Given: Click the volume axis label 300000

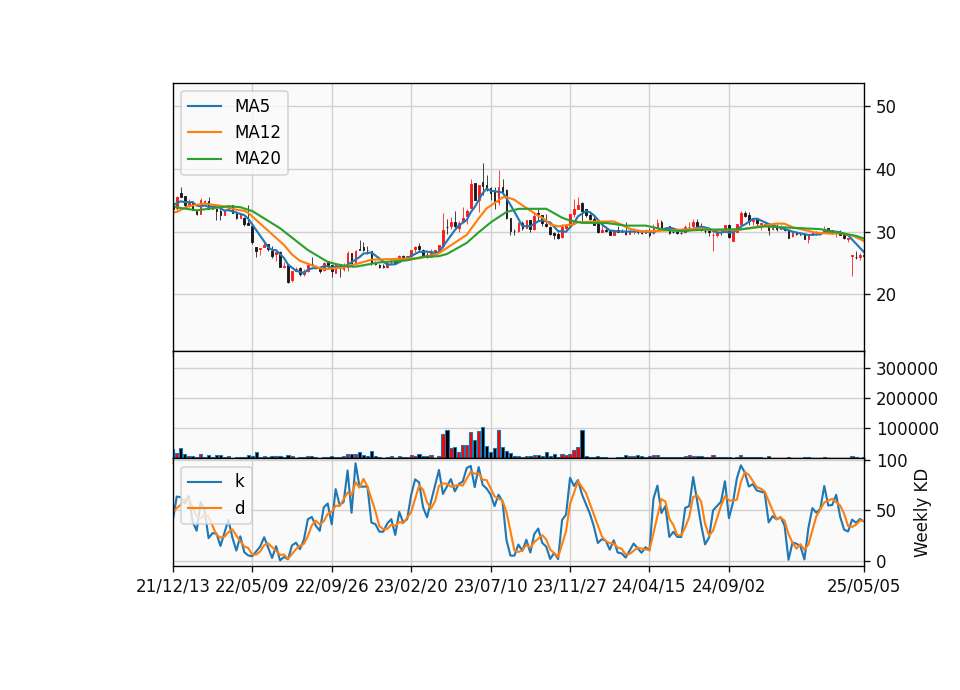Looking at the screenshot, I should tap(907, 369).
